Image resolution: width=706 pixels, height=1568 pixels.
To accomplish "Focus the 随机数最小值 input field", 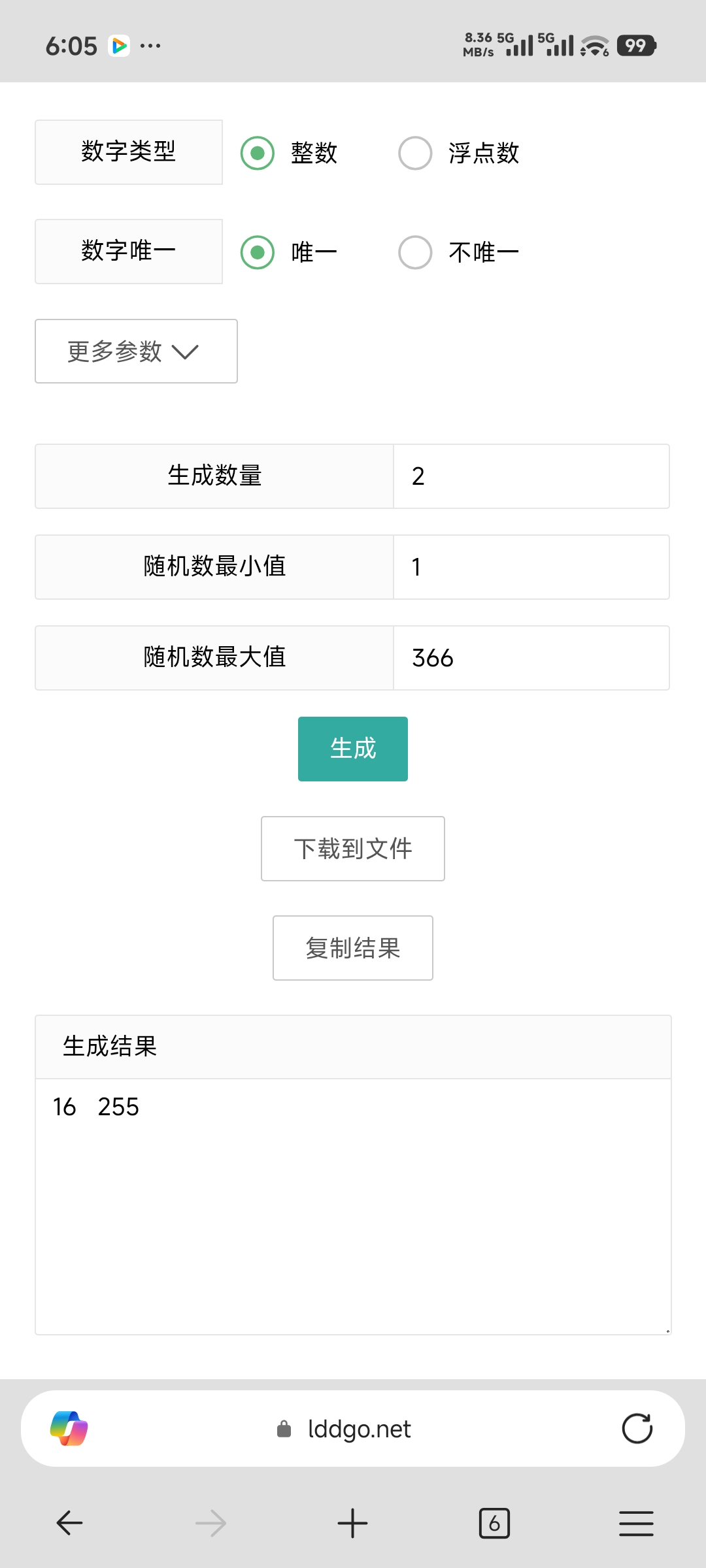I will [x=531, y=567].
